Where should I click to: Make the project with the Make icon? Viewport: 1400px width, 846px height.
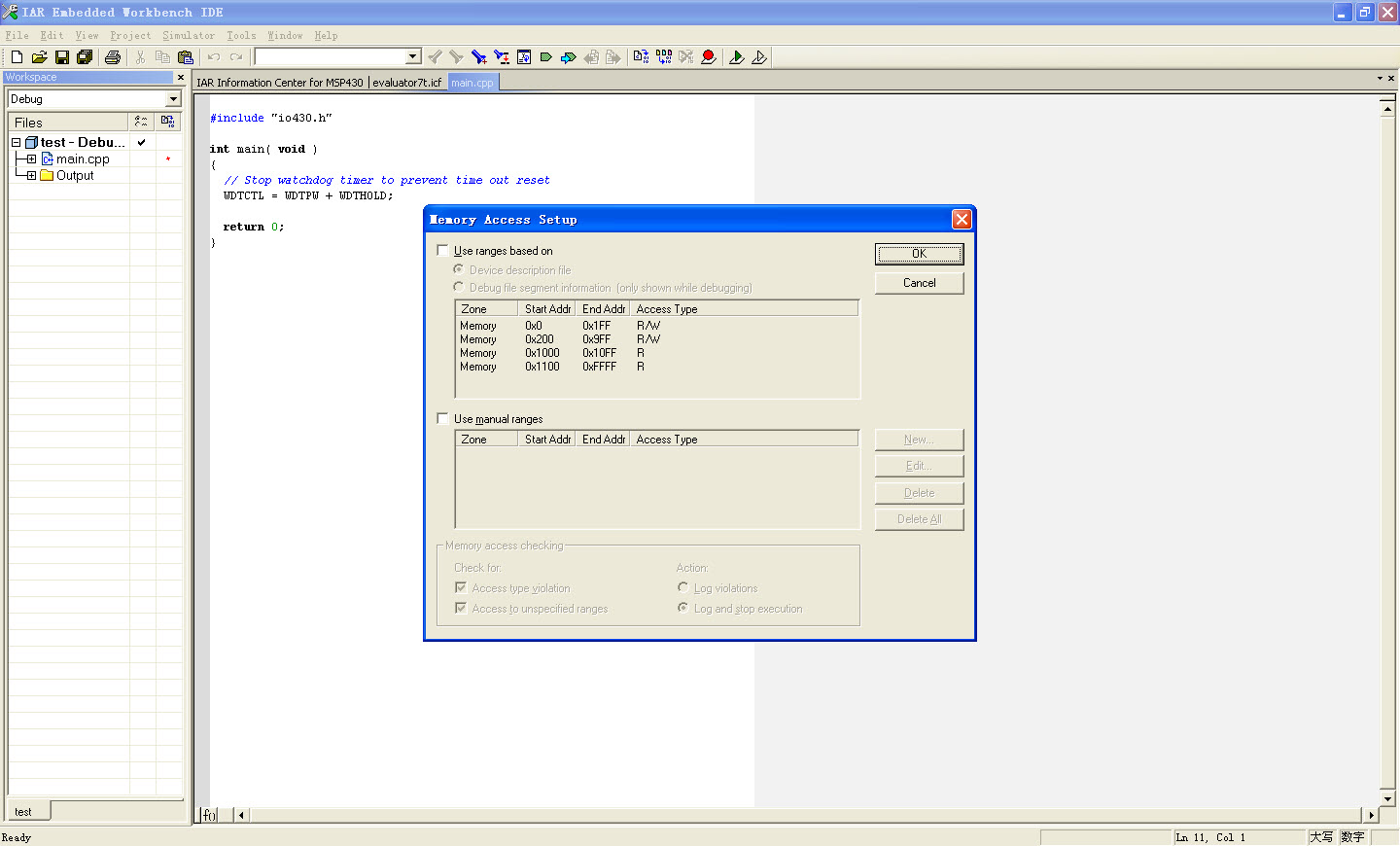(664, 57)
